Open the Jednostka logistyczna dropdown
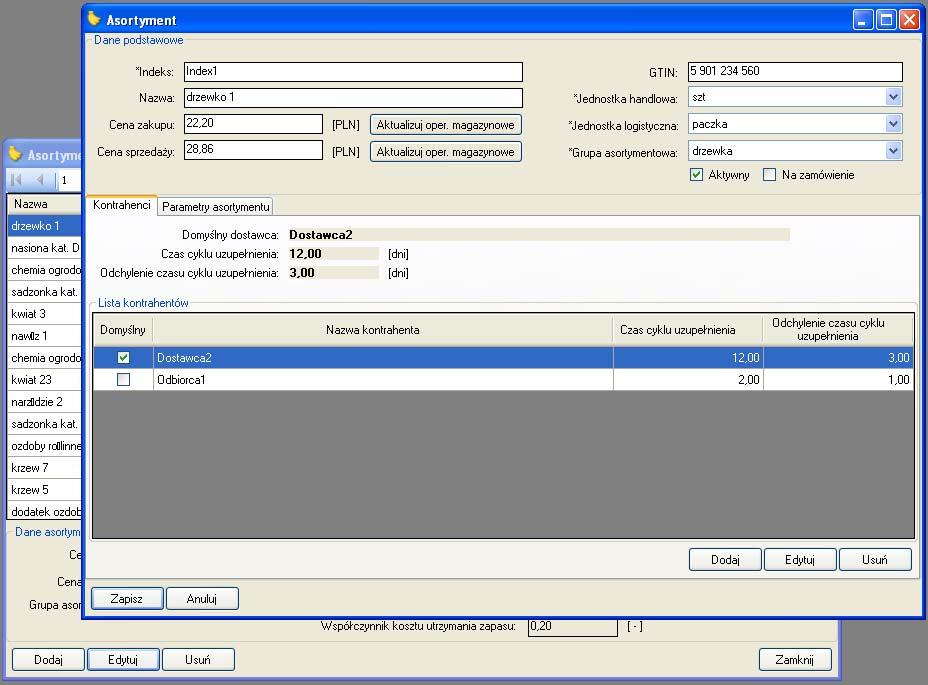 [893, 124]
